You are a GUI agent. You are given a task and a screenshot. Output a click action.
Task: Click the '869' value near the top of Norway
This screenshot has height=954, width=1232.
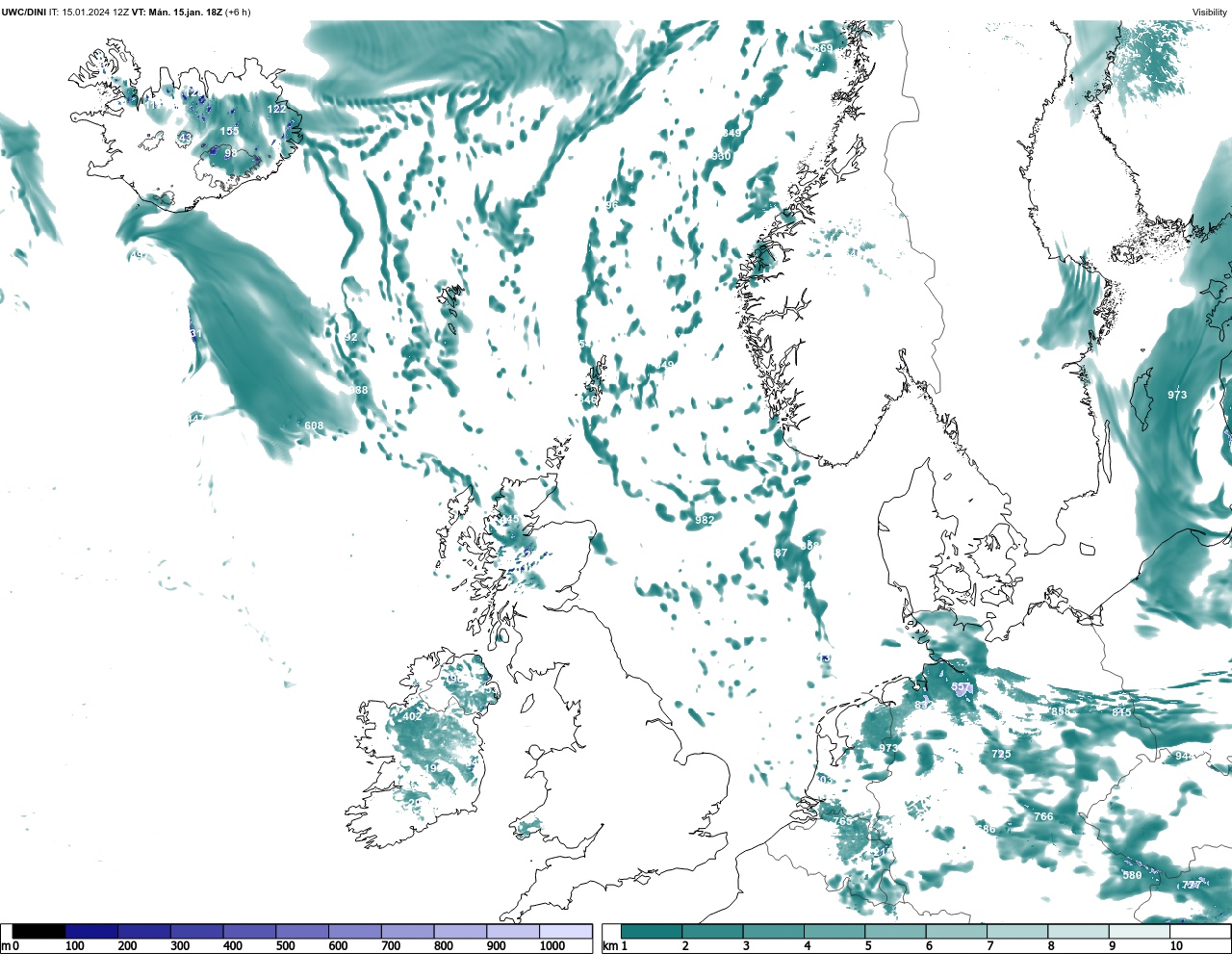(x=823, y=48)
